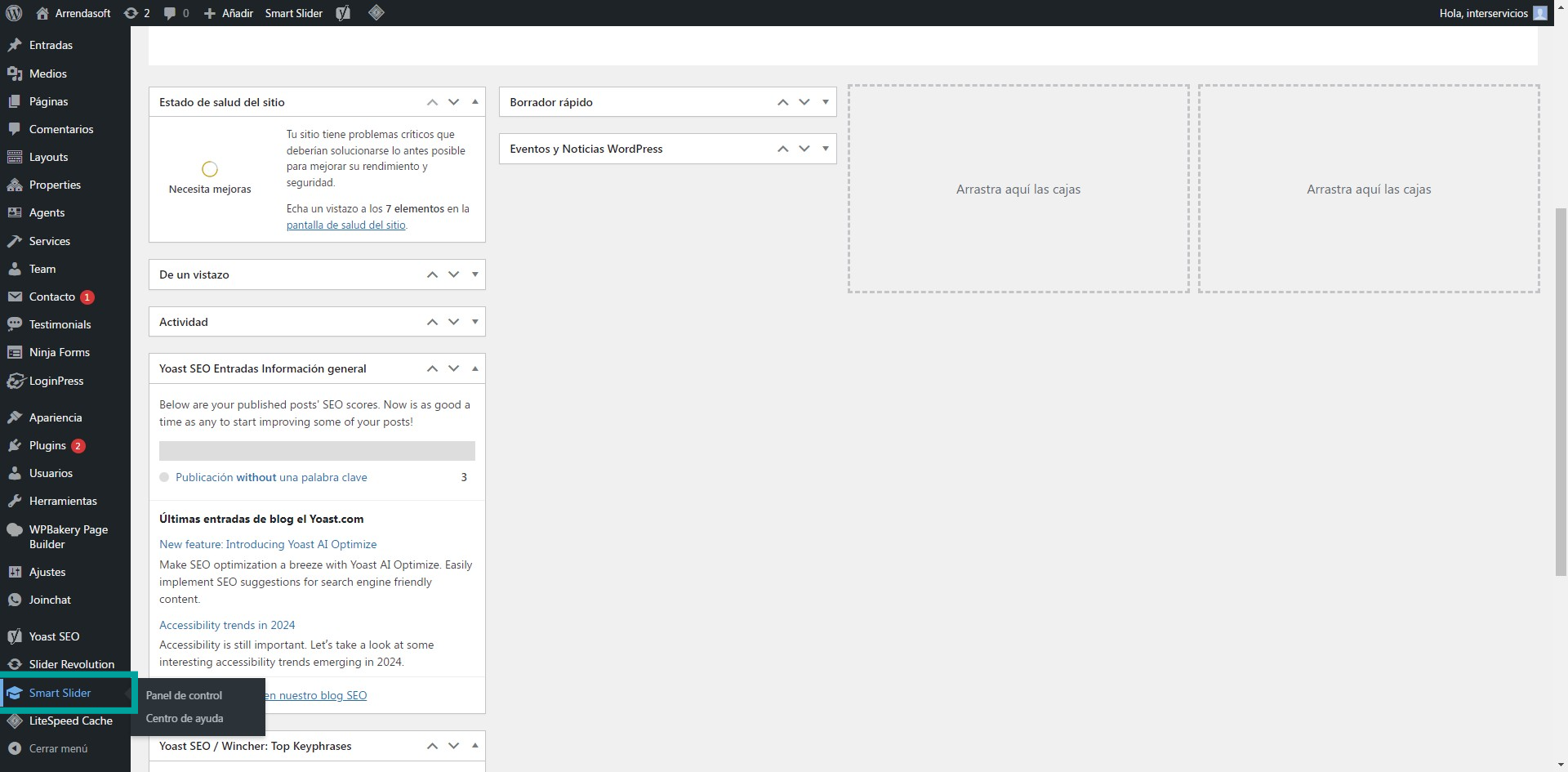Viewport: 1568px width, 772px height.
Task: Expand the Eventos y Noticias WordPress panel
Action: tap(826, 149)
